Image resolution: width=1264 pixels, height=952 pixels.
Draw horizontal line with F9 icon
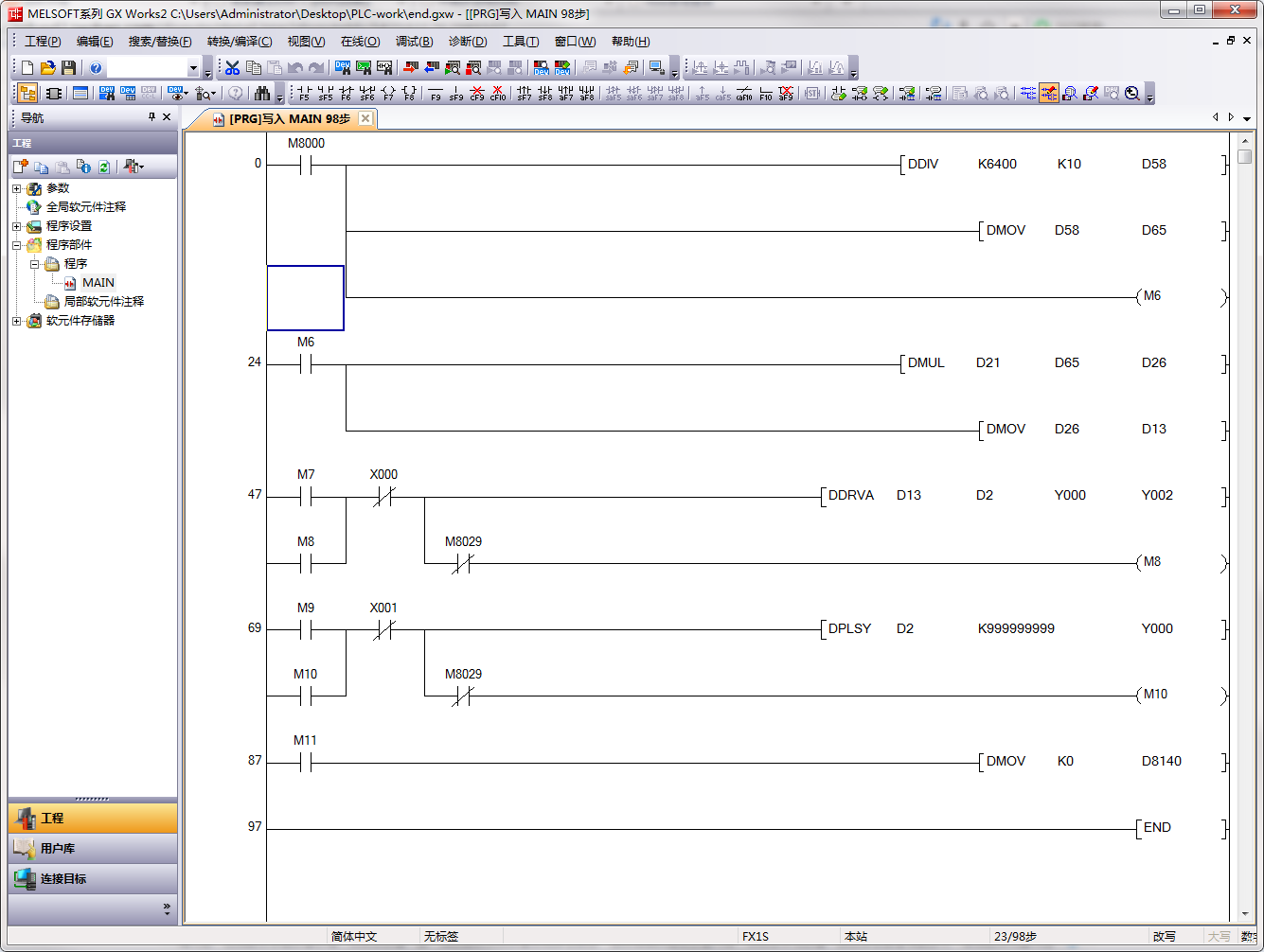tap(435, 93)
